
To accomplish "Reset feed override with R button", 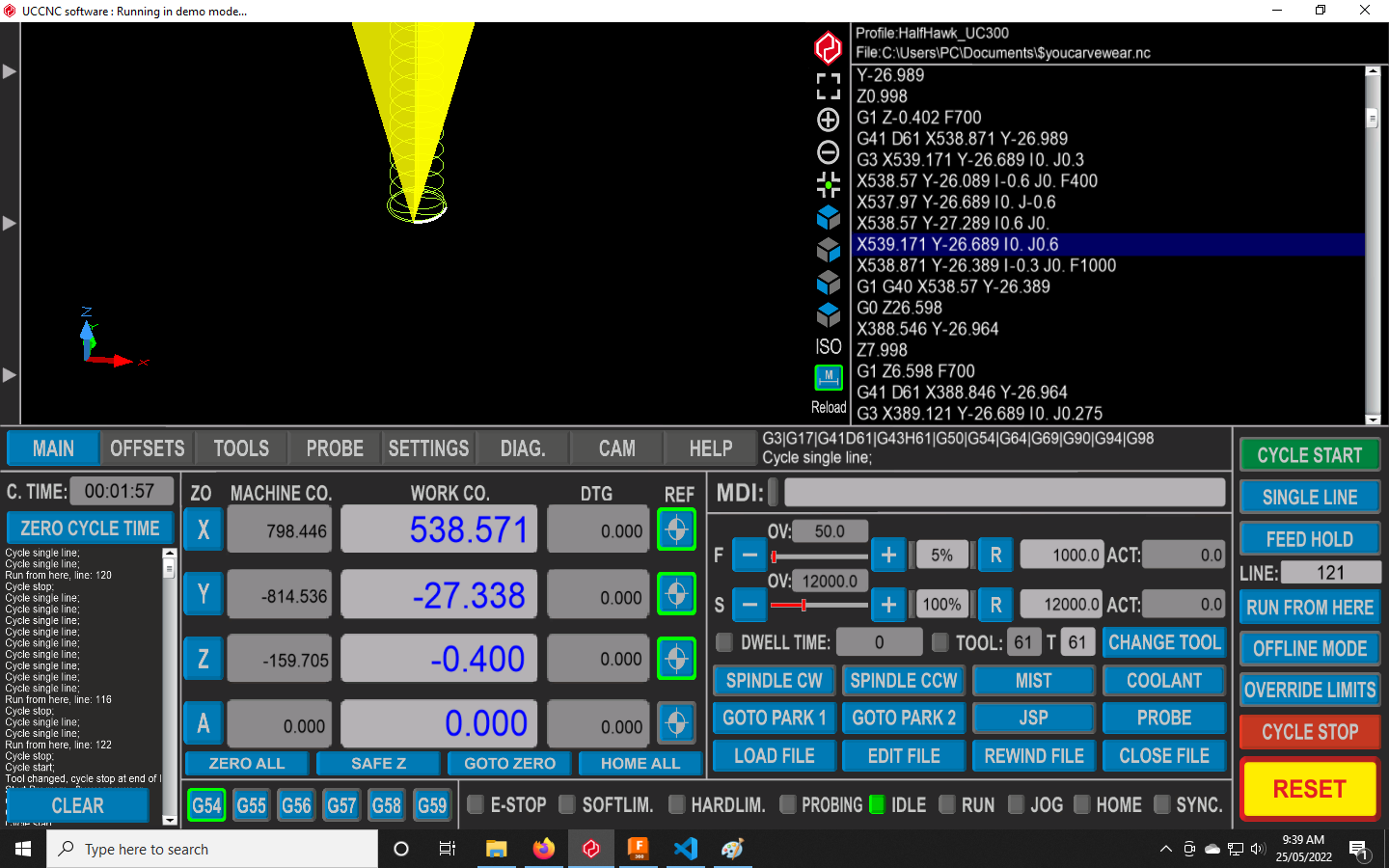I will click(995, 555).
